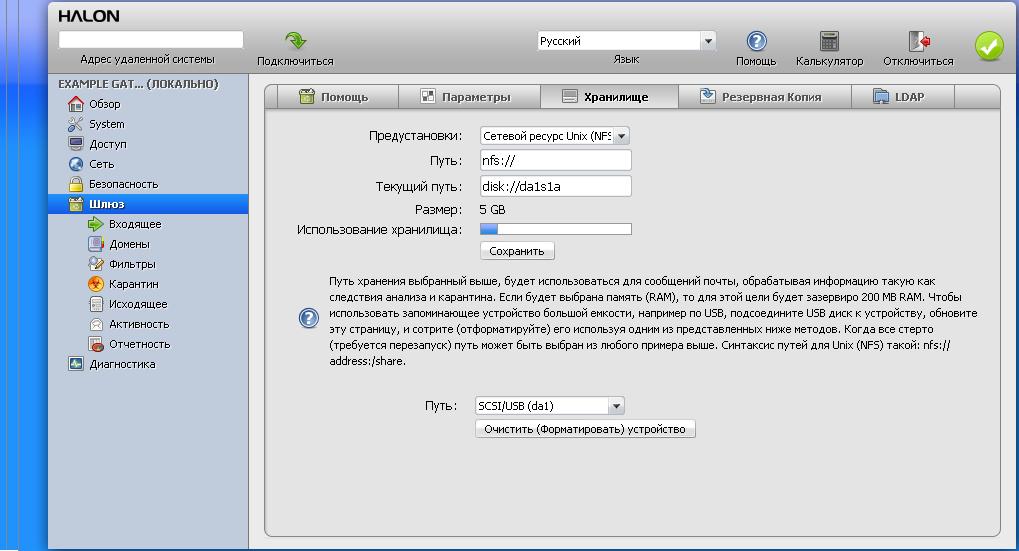Click the EXAMPLE GAT... (ЛОКАЛЬНО) header
This screenshot has height=551, width=1019.
138,84
